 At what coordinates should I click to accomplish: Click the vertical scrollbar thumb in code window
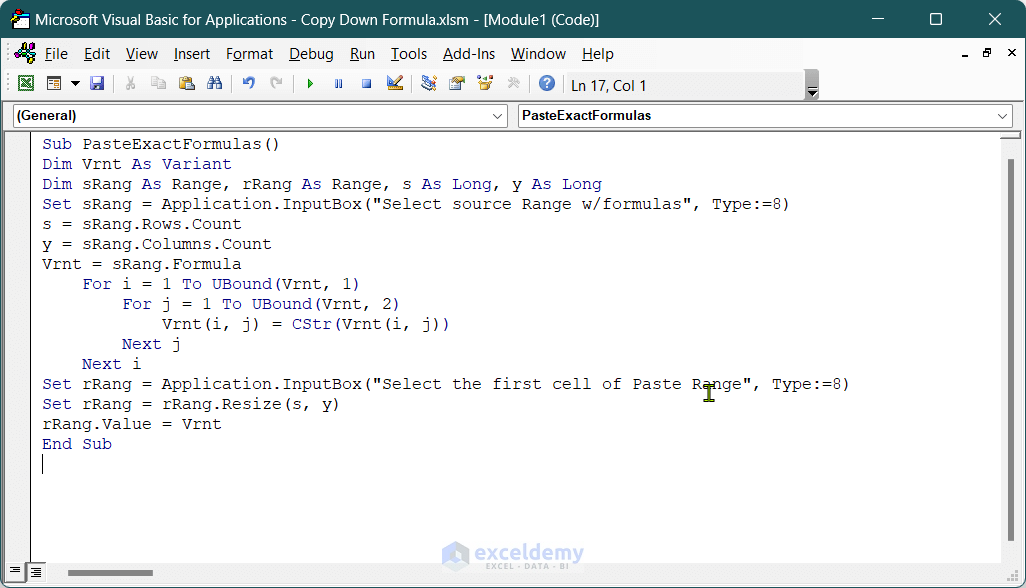(x=1011, y=350)
